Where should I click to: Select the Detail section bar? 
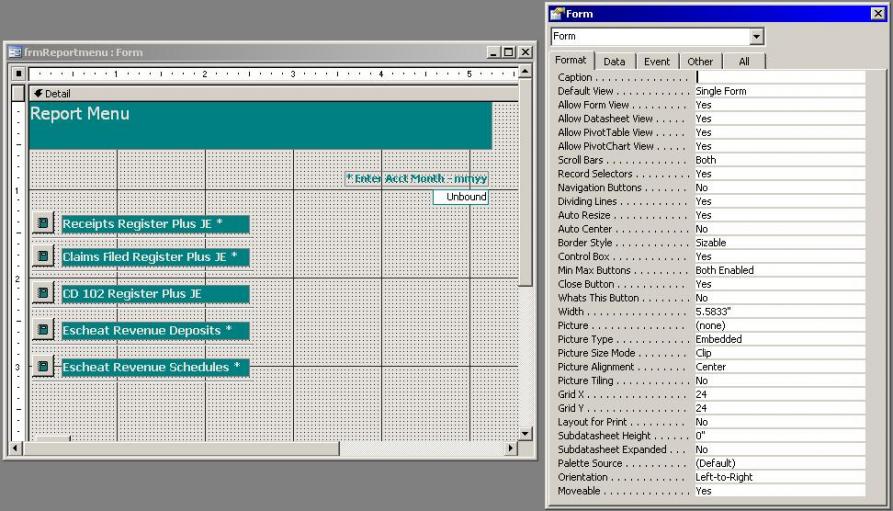[x=273, y=93]
